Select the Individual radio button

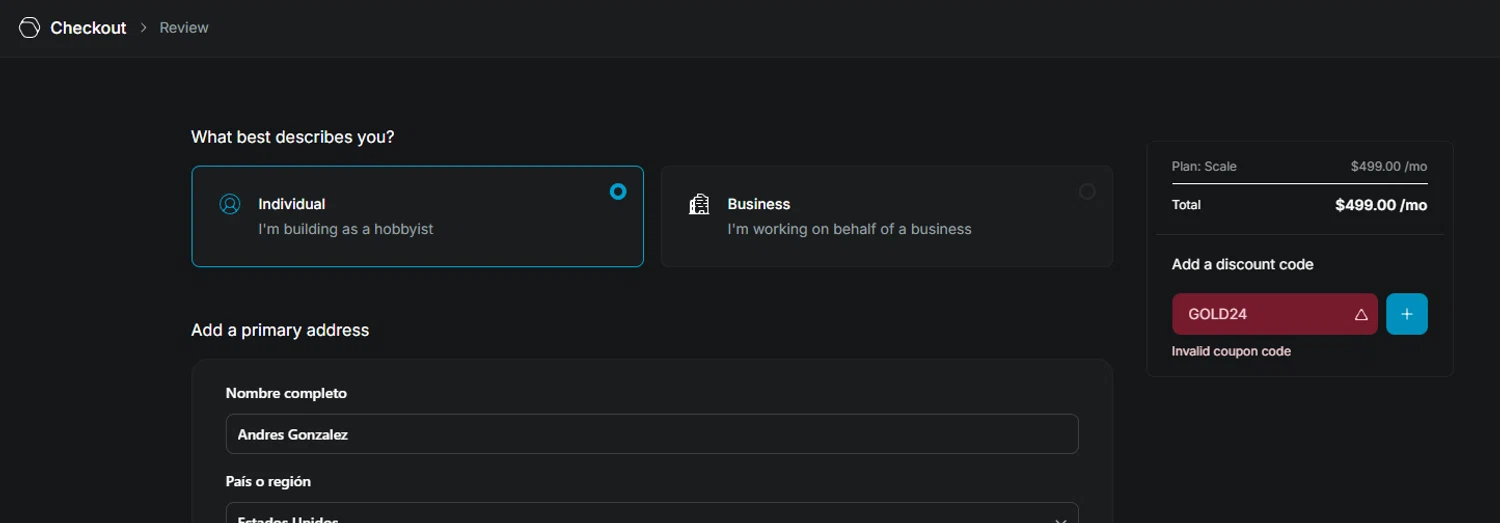[x=618, y=191]
